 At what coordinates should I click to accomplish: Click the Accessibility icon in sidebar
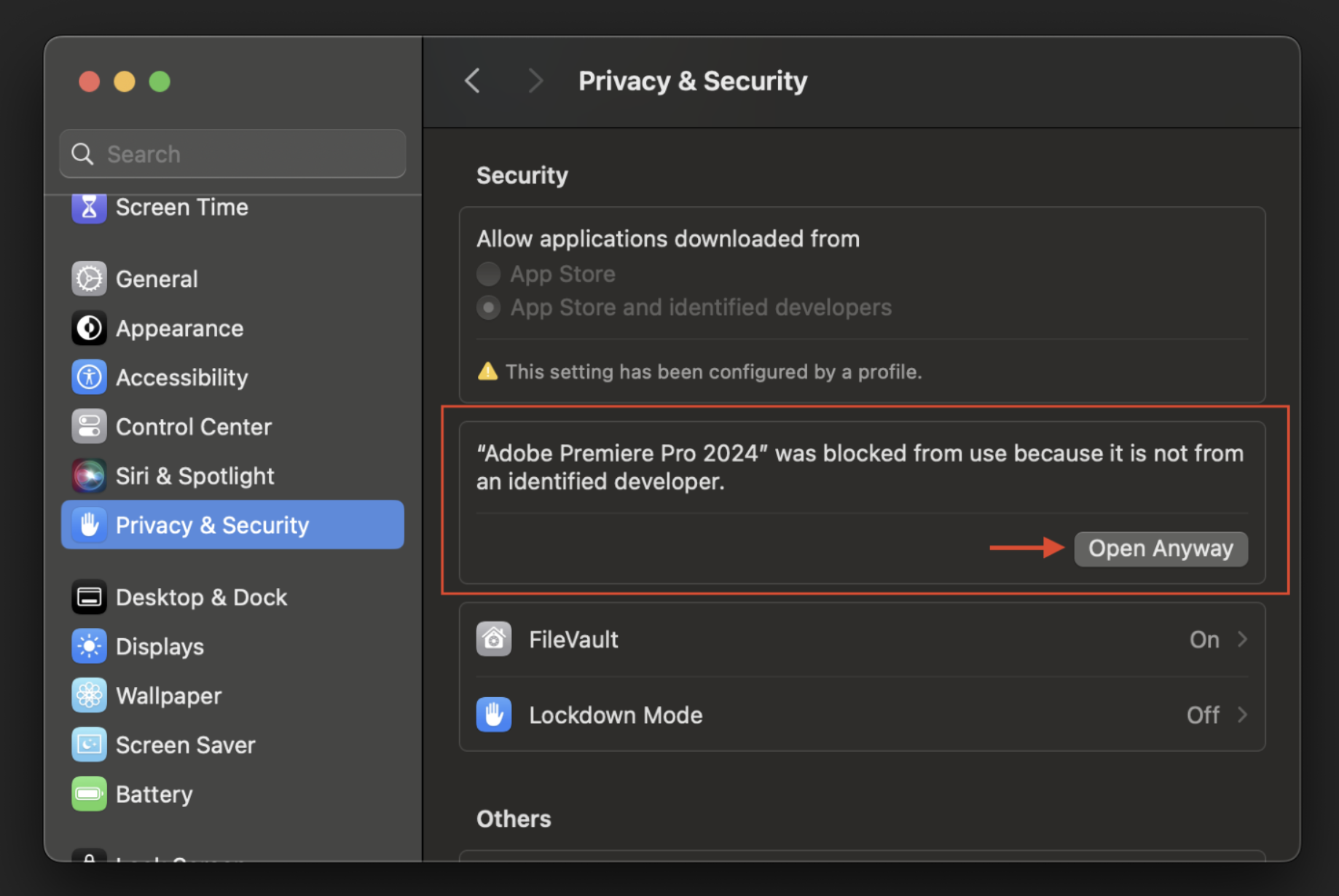tap(89, 377)
